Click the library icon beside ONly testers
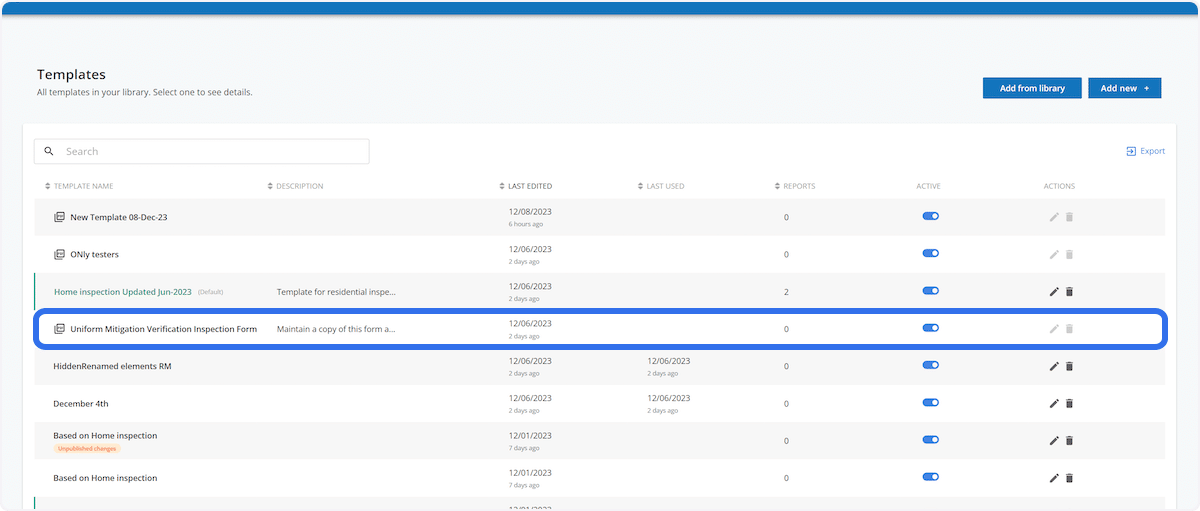This screenshot has width=1200, height=511. [59, 254]
